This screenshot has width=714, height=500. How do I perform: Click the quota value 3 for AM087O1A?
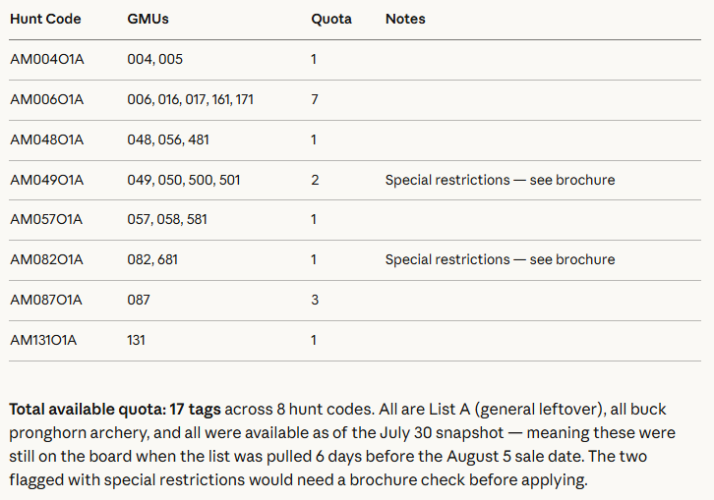coord(314,300)
